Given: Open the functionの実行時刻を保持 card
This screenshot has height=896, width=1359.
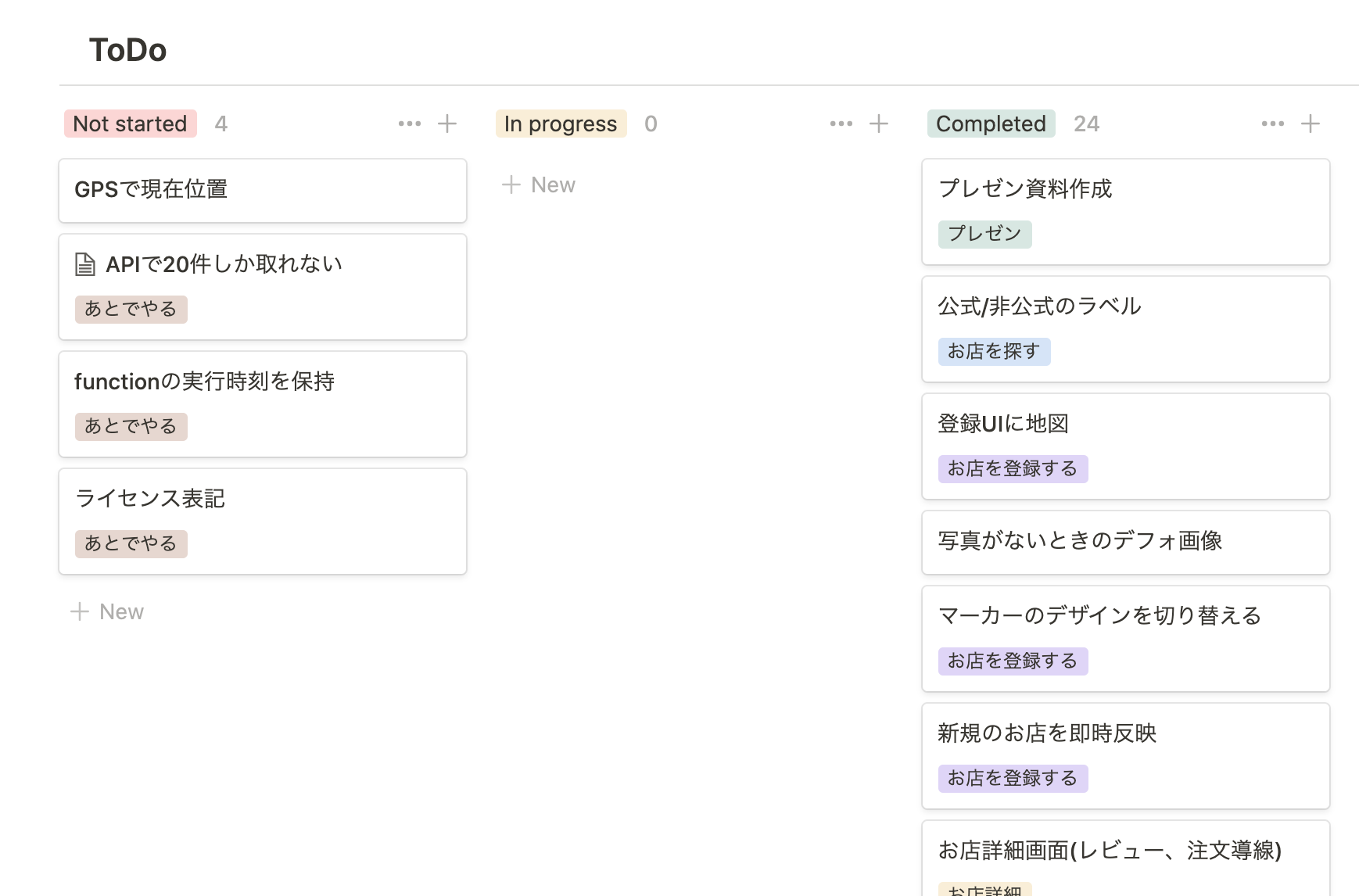Looking at the screenshot, I should click(263, 404).
